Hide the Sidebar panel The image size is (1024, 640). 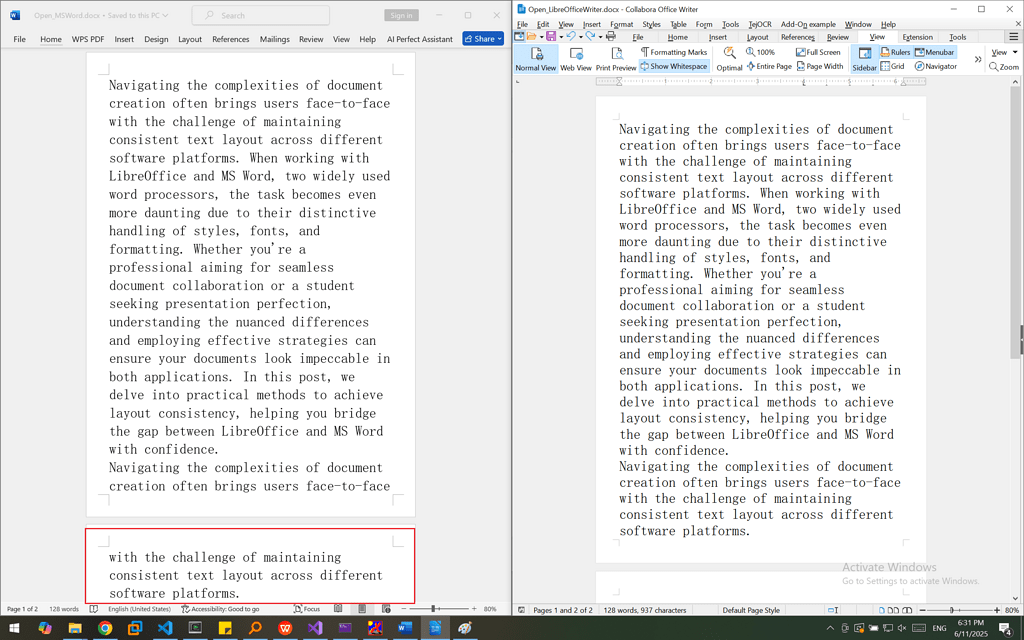864,58
